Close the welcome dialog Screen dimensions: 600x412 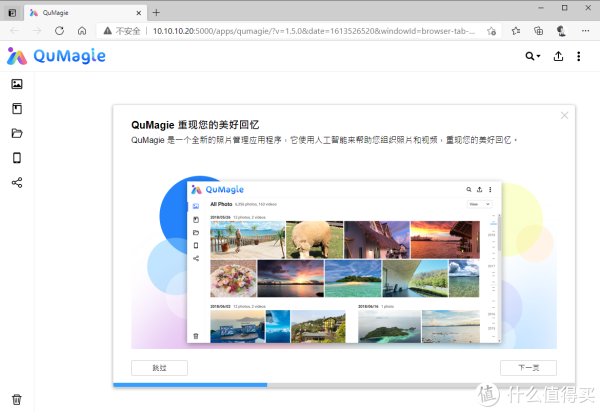tap(564, 115)
